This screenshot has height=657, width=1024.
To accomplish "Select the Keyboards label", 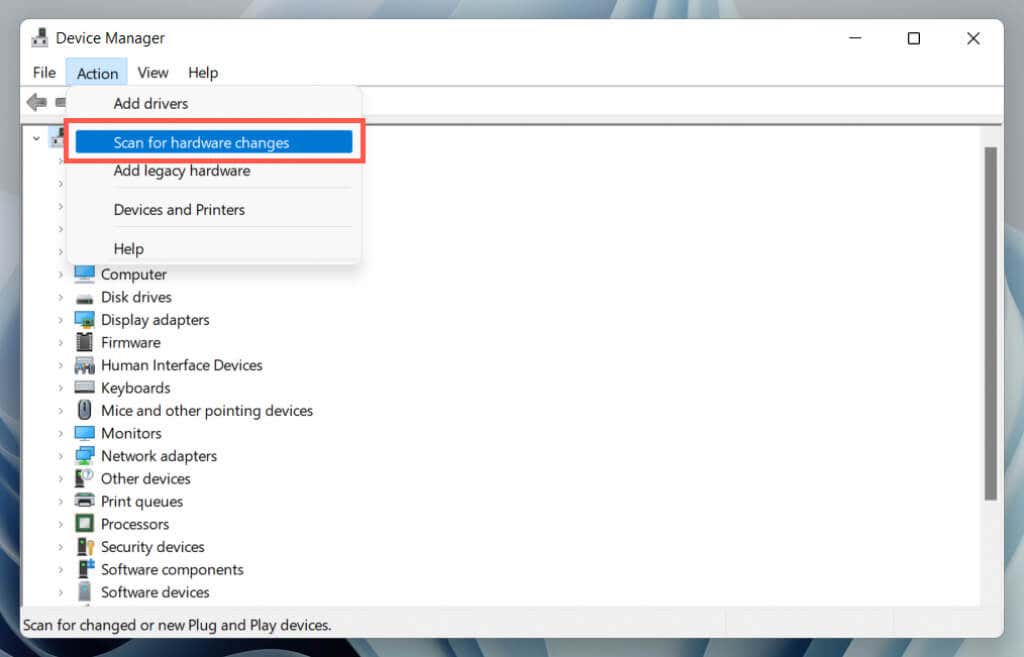I will pos(135,388).
